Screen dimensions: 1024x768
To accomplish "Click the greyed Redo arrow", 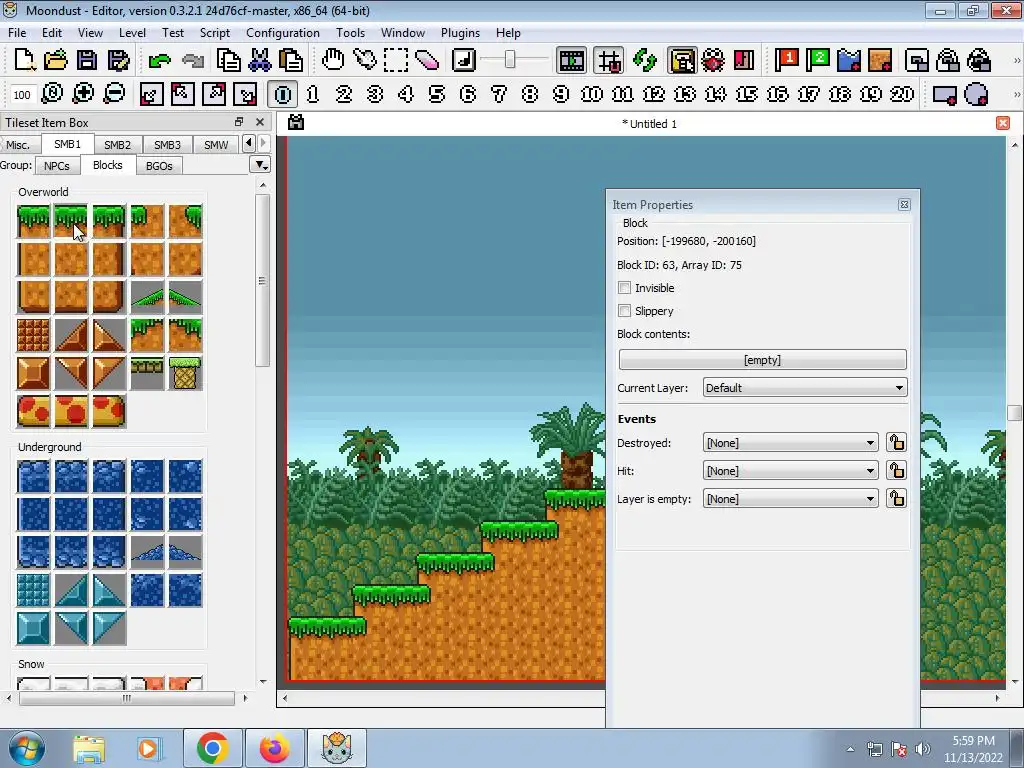I will pyautogui.click(x=192, y=61).
